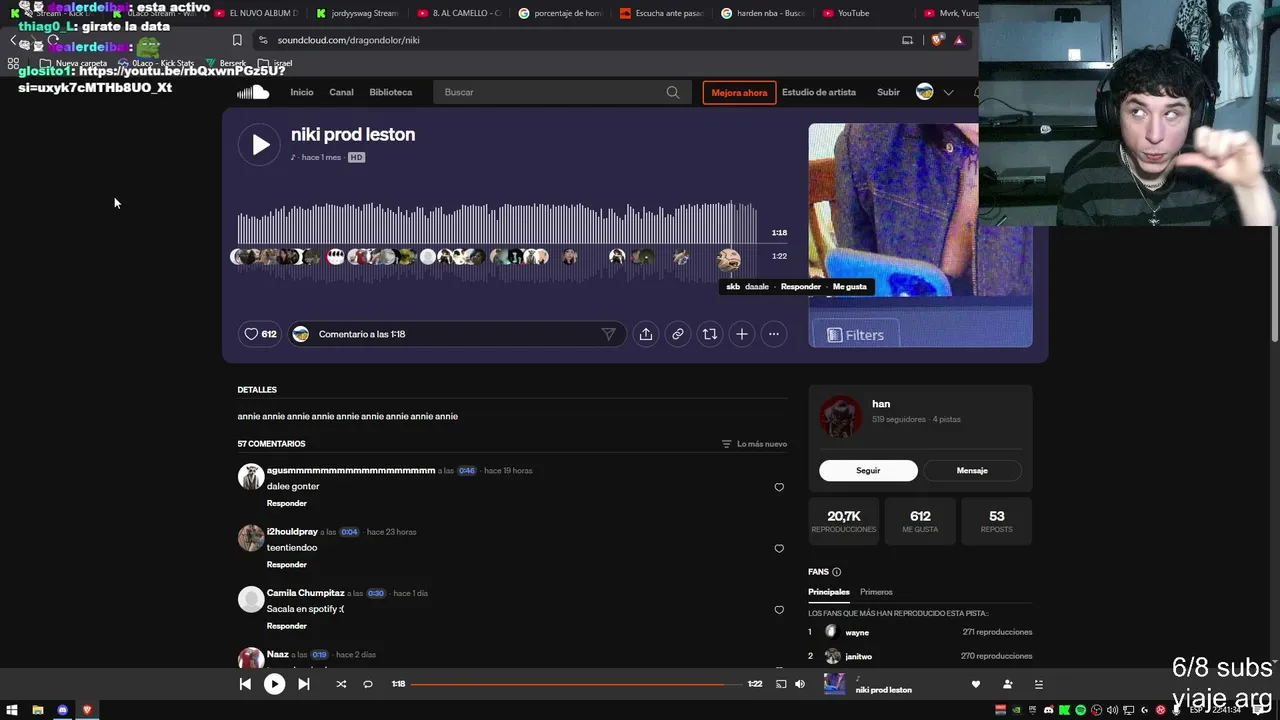The height and width of the screenshot is (720, 1280).
Task: Click the comment field 'Comentario a las 1:18'
Action: point(457,334)
